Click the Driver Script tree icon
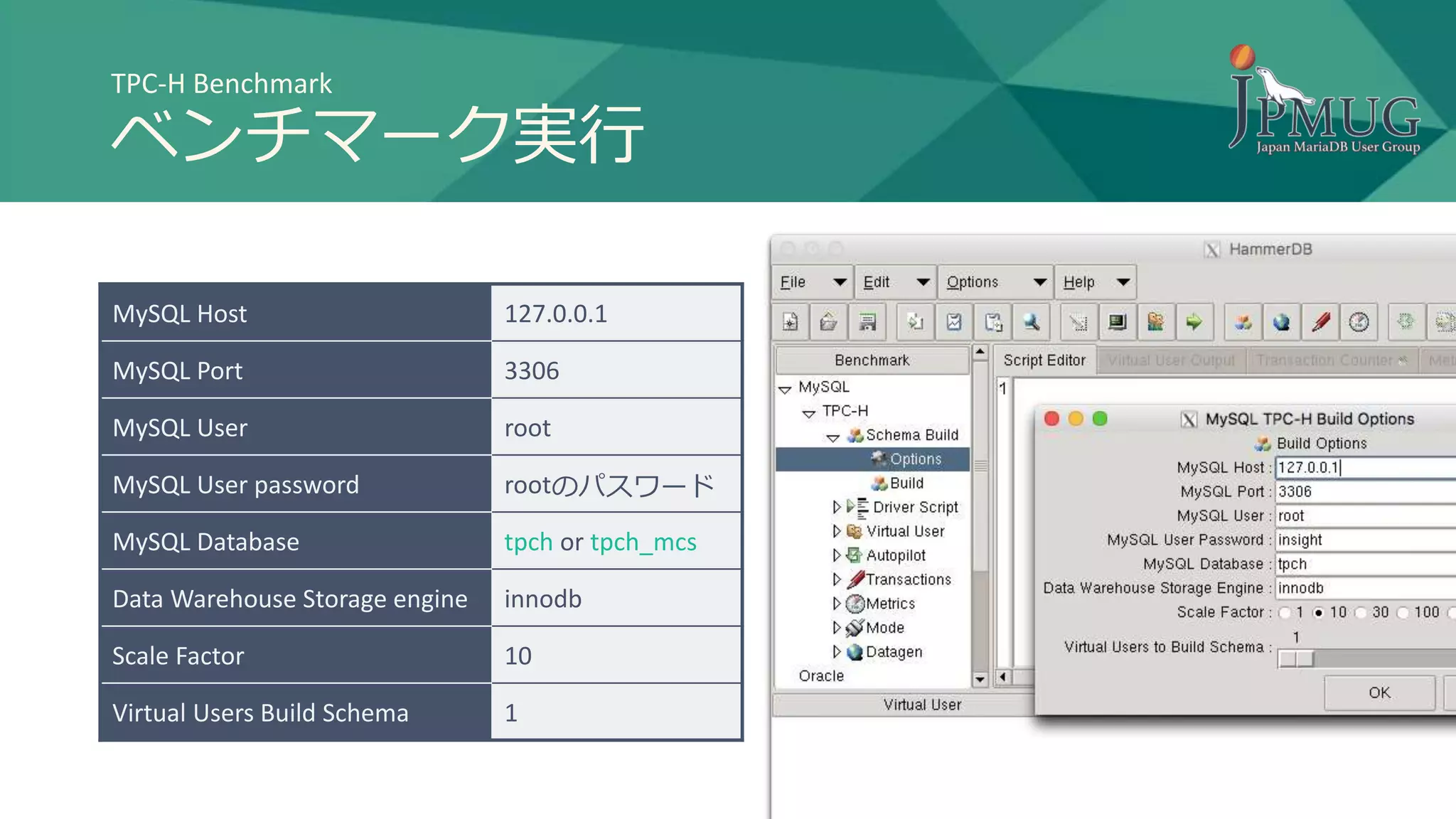The image size is (1456, 819). point(858,508)
